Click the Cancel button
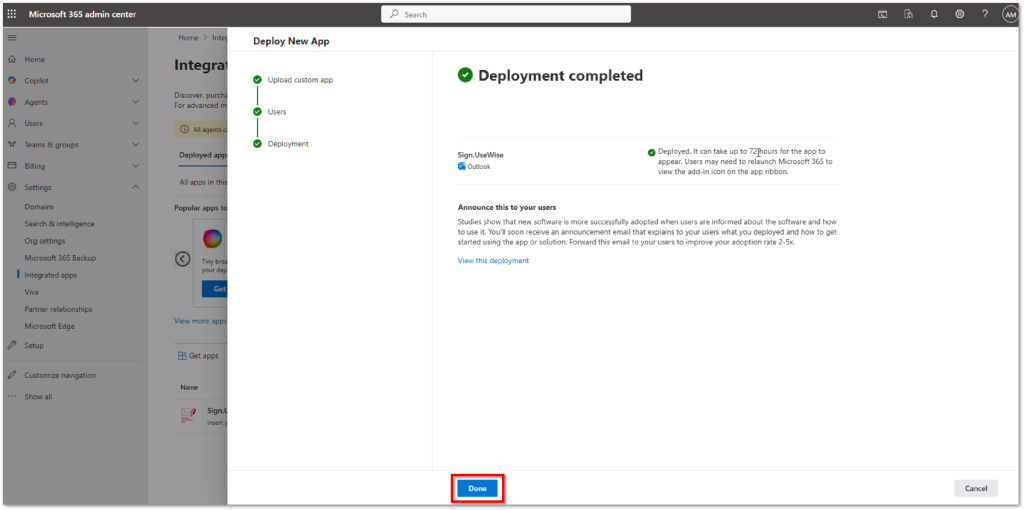Image resolution: width=1024 pixels, height=510 pixels. 976,488
